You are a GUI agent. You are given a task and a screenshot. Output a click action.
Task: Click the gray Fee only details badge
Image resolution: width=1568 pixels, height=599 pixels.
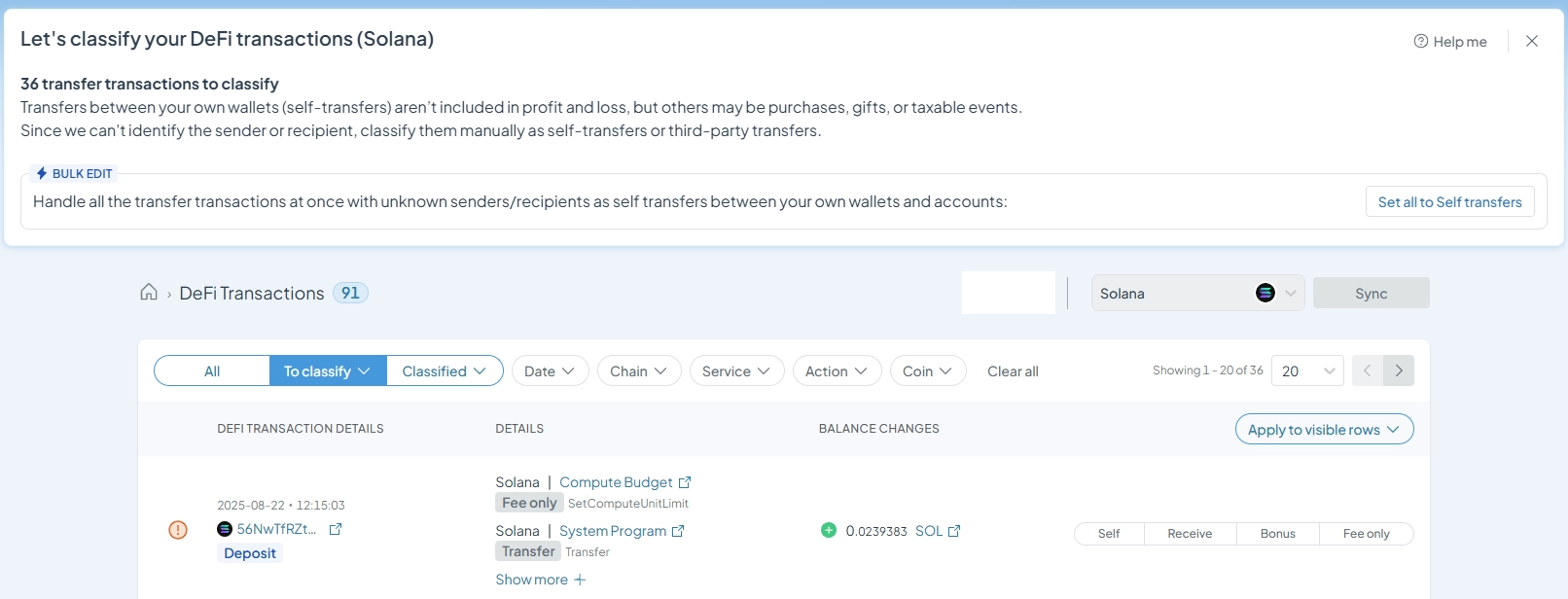(x=529, y=503)
